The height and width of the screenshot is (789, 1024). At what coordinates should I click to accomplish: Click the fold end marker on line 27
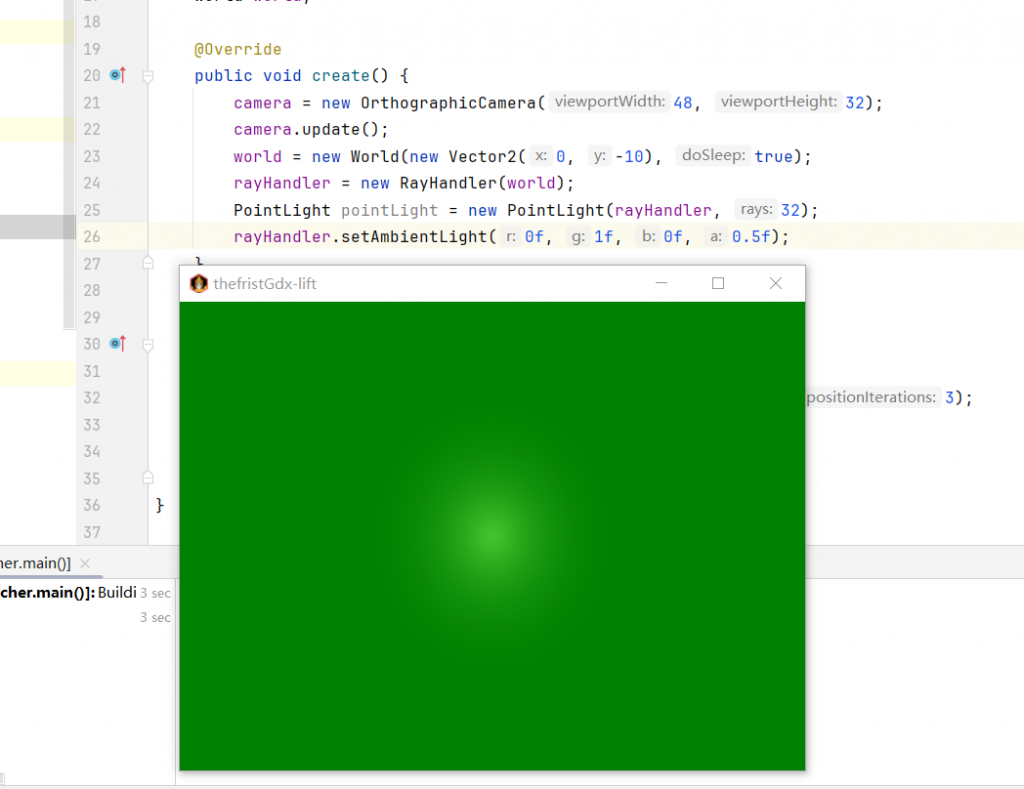148,263
